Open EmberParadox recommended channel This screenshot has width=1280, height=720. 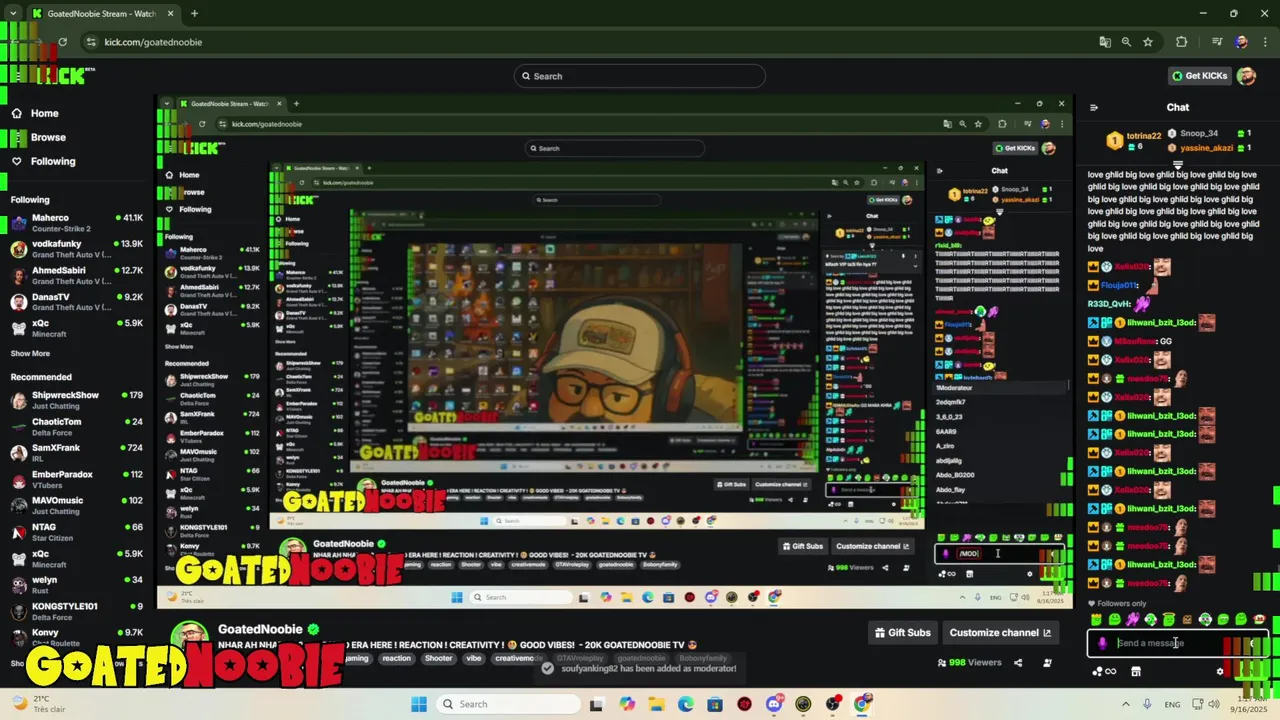76,479
